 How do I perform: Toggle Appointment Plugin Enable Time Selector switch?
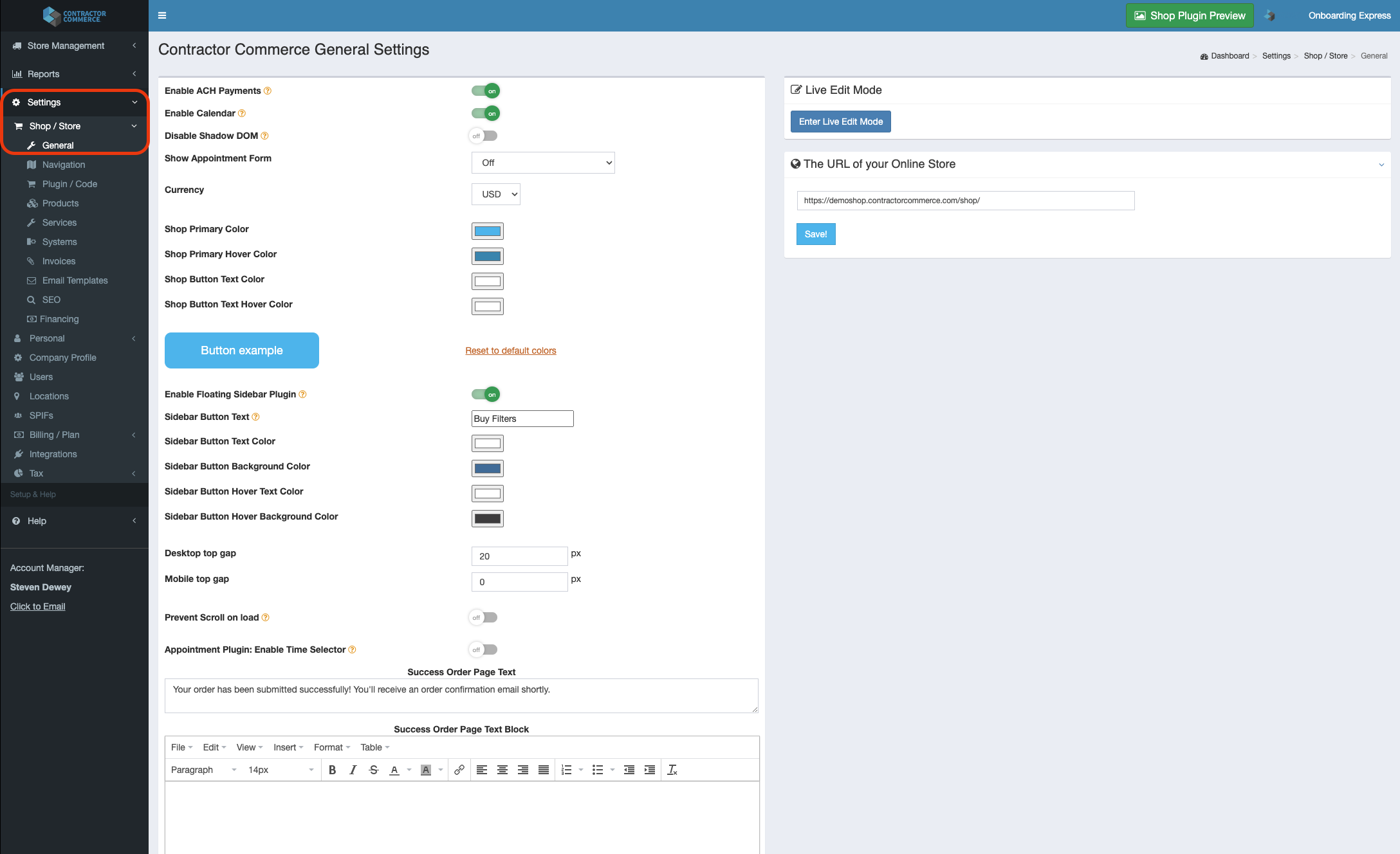click(483, 650)
